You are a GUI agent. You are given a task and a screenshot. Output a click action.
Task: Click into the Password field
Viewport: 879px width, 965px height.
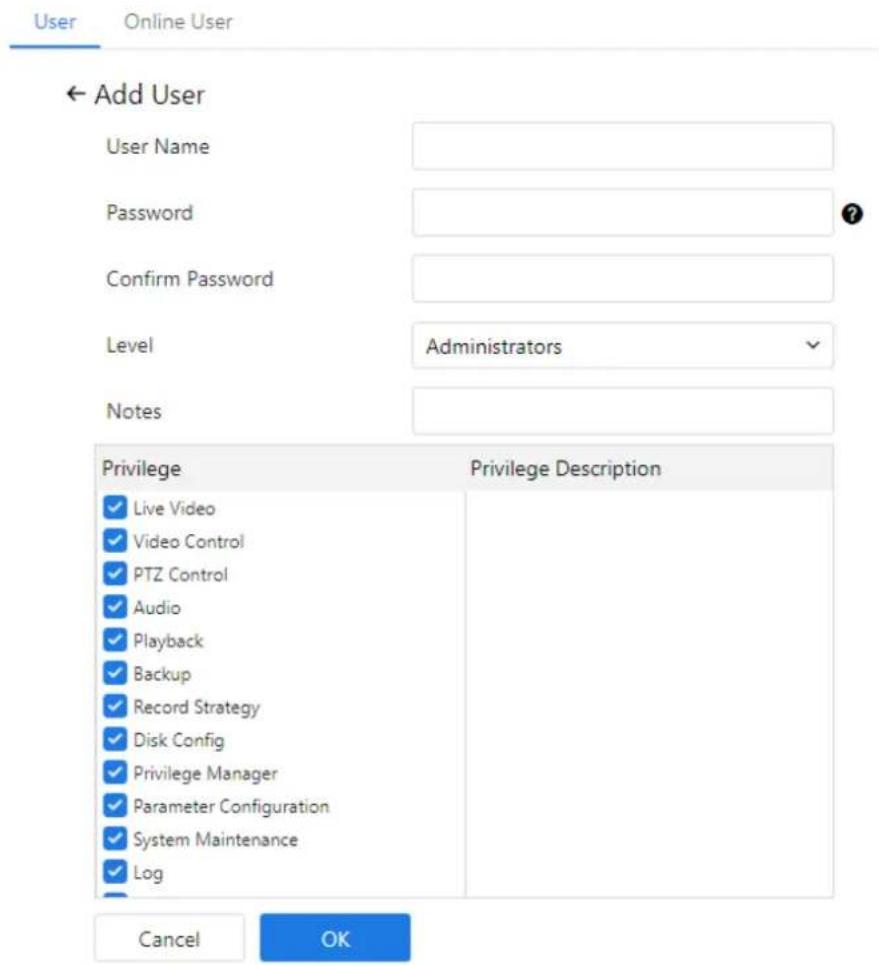(x=622, y=213)
